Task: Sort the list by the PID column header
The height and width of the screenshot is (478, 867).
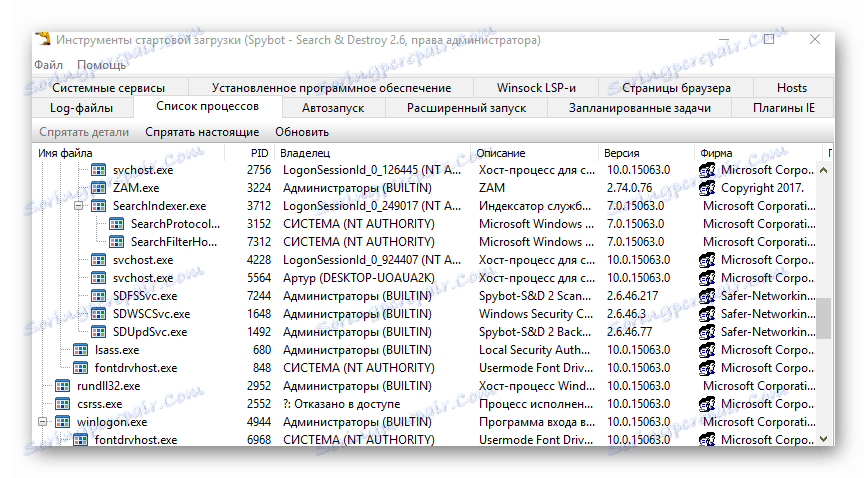Action: tap(260, 153)
